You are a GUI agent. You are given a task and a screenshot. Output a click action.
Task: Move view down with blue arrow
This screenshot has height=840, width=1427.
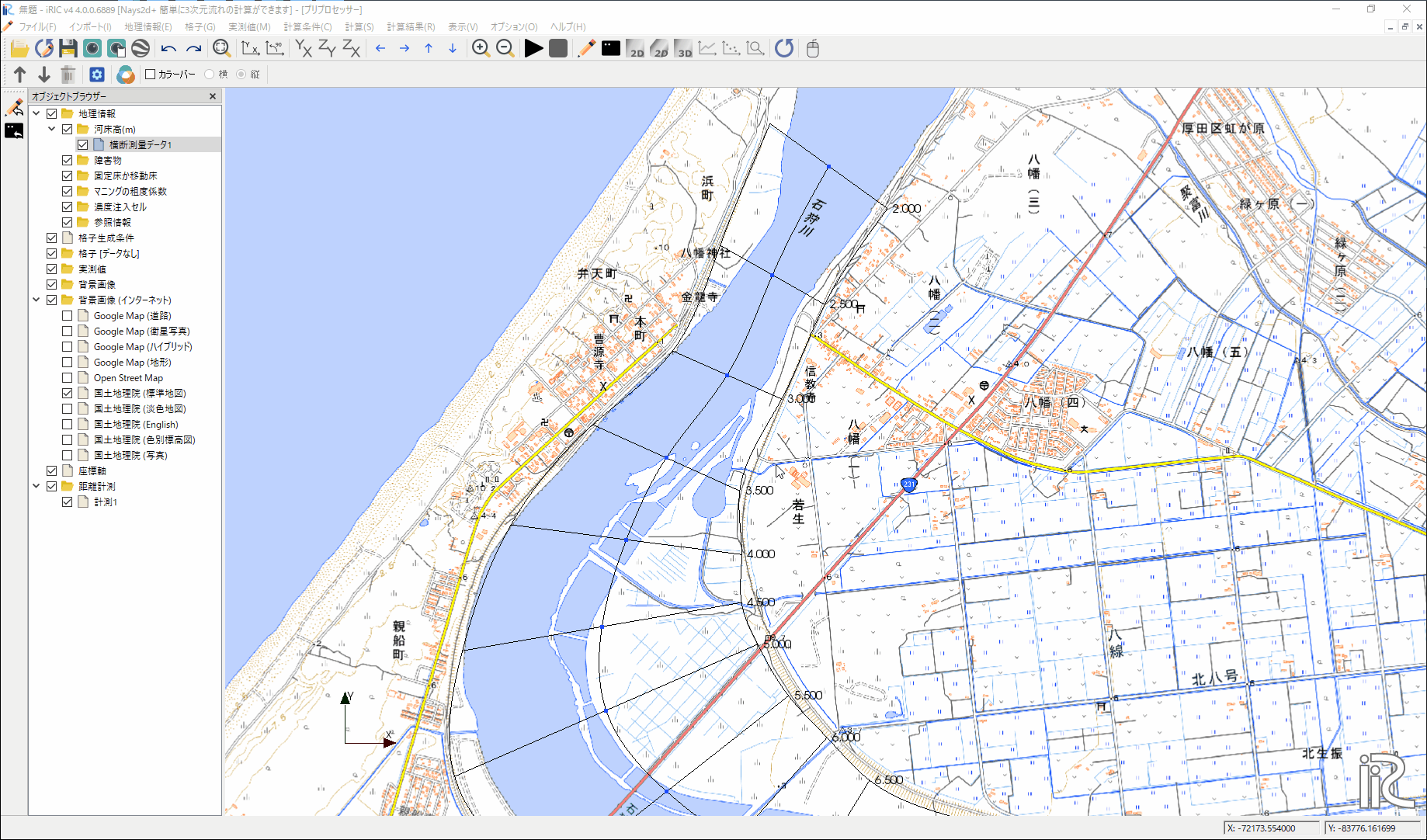pos(453,48)
